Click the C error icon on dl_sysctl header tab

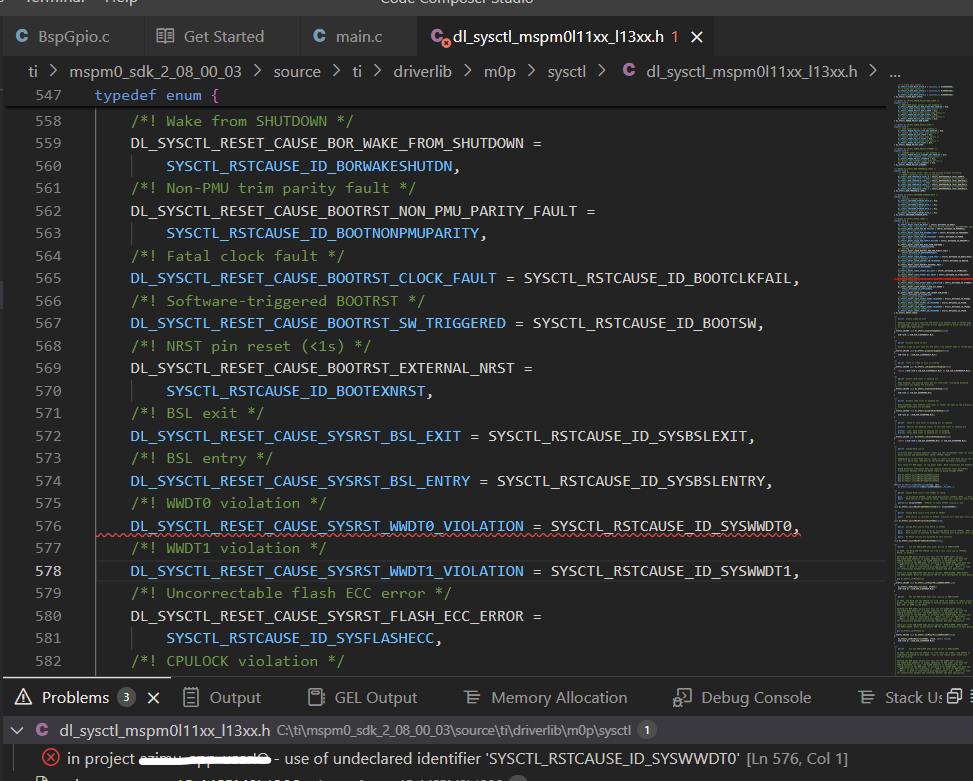(439, 37)
